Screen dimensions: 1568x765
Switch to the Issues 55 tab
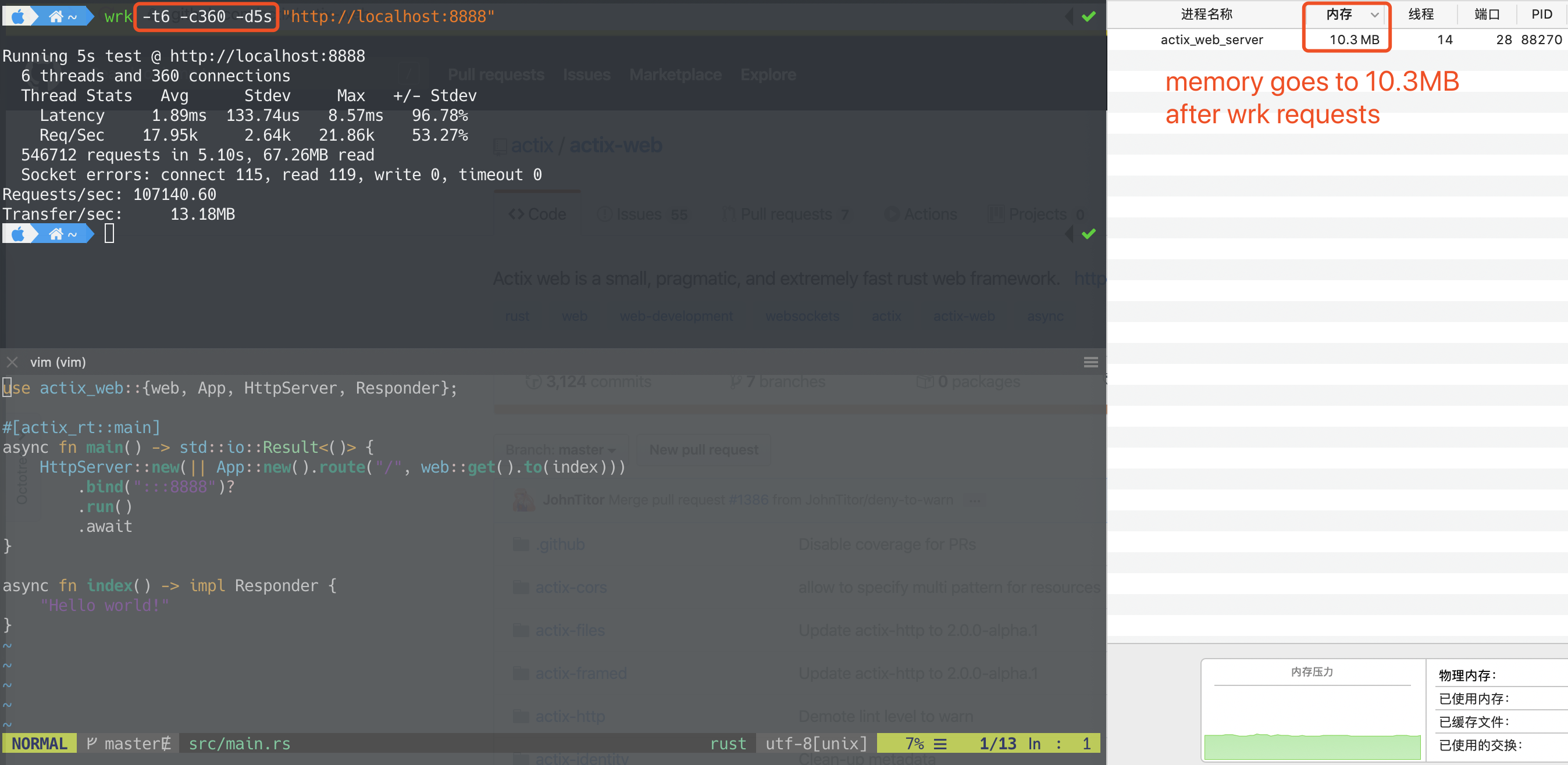pyautogui.click(x=642, y=215)
